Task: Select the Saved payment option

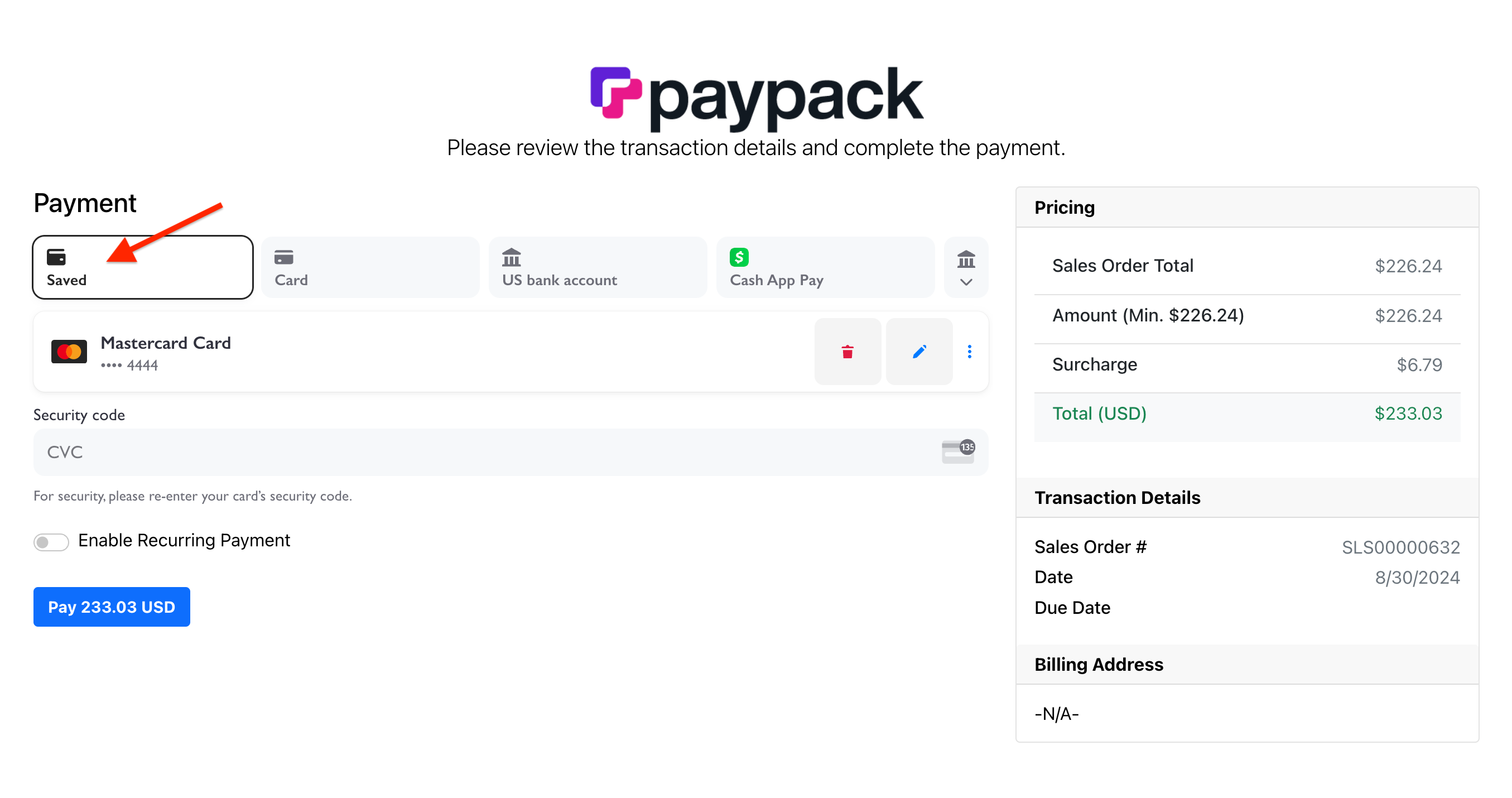Action: click(x=142, y=267)
